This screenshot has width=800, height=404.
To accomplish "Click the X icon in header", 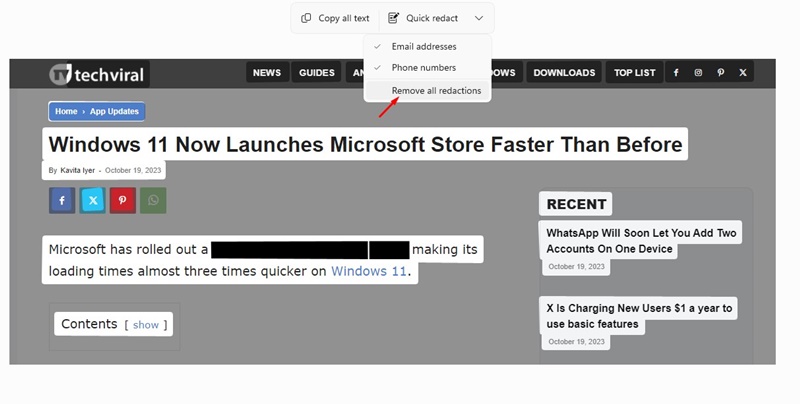I will pyautogui.click(x=743, y=72).
